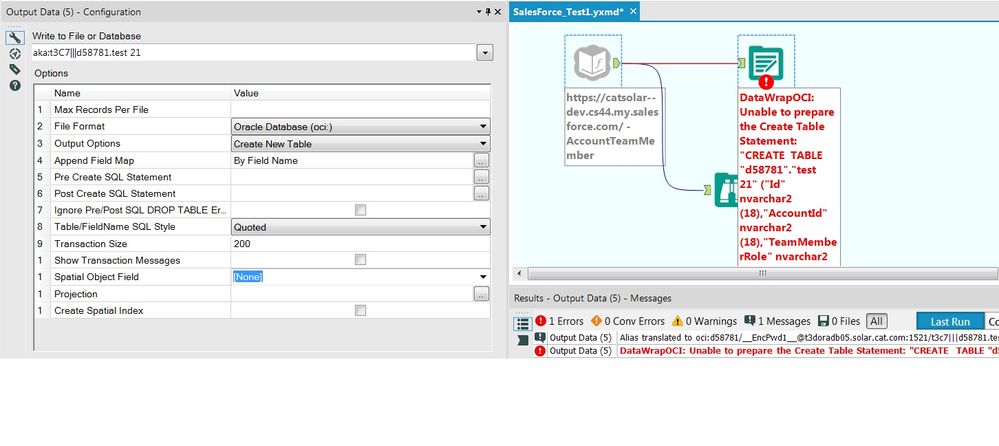Click the Max Records Per File value cell
999x446 pixels.
pos(361,110)
